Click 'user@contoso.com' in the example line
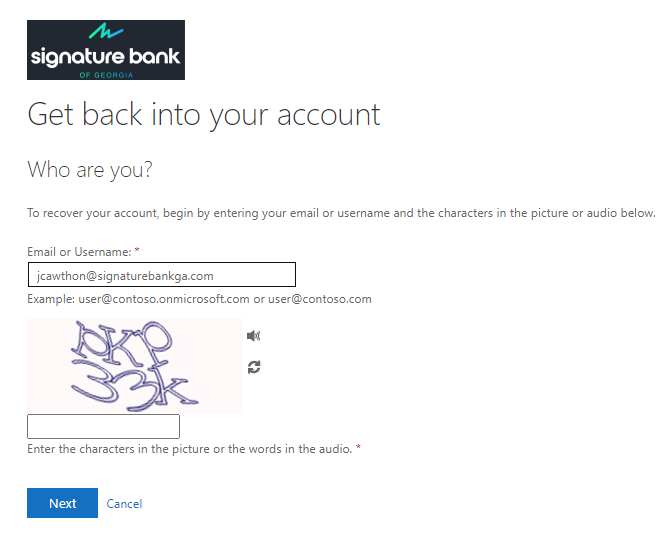 point(320,299)
